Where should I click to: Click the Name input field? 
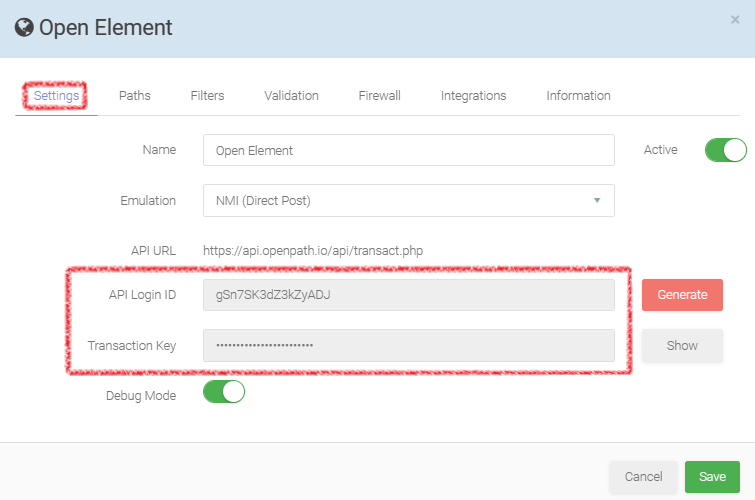click(x=408, y=150)
